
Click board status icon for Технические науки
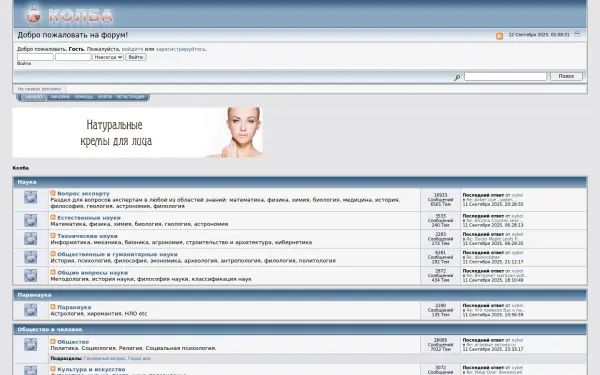(x=31, y=239)
